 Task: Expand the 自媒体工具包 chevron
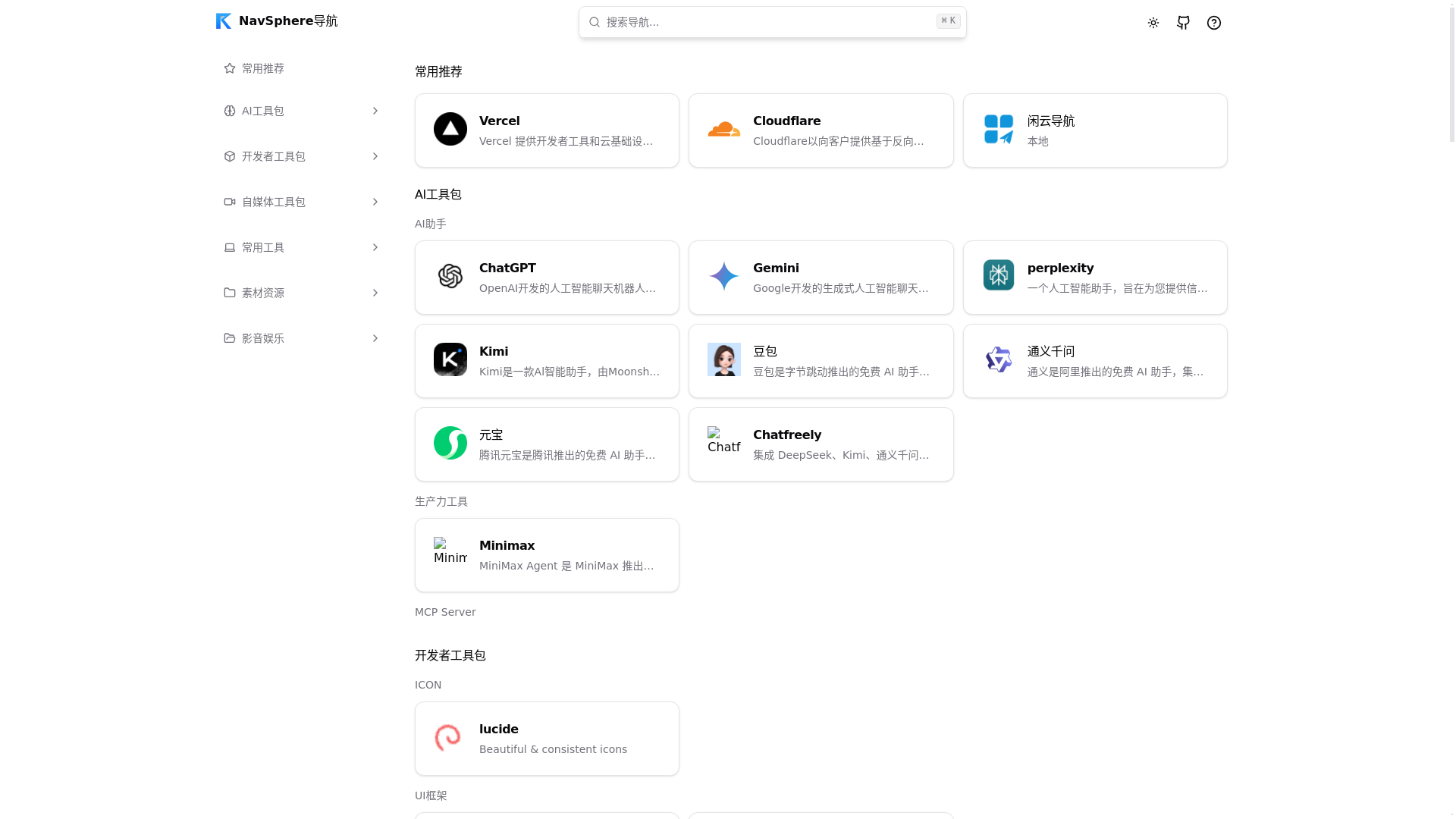375,202
